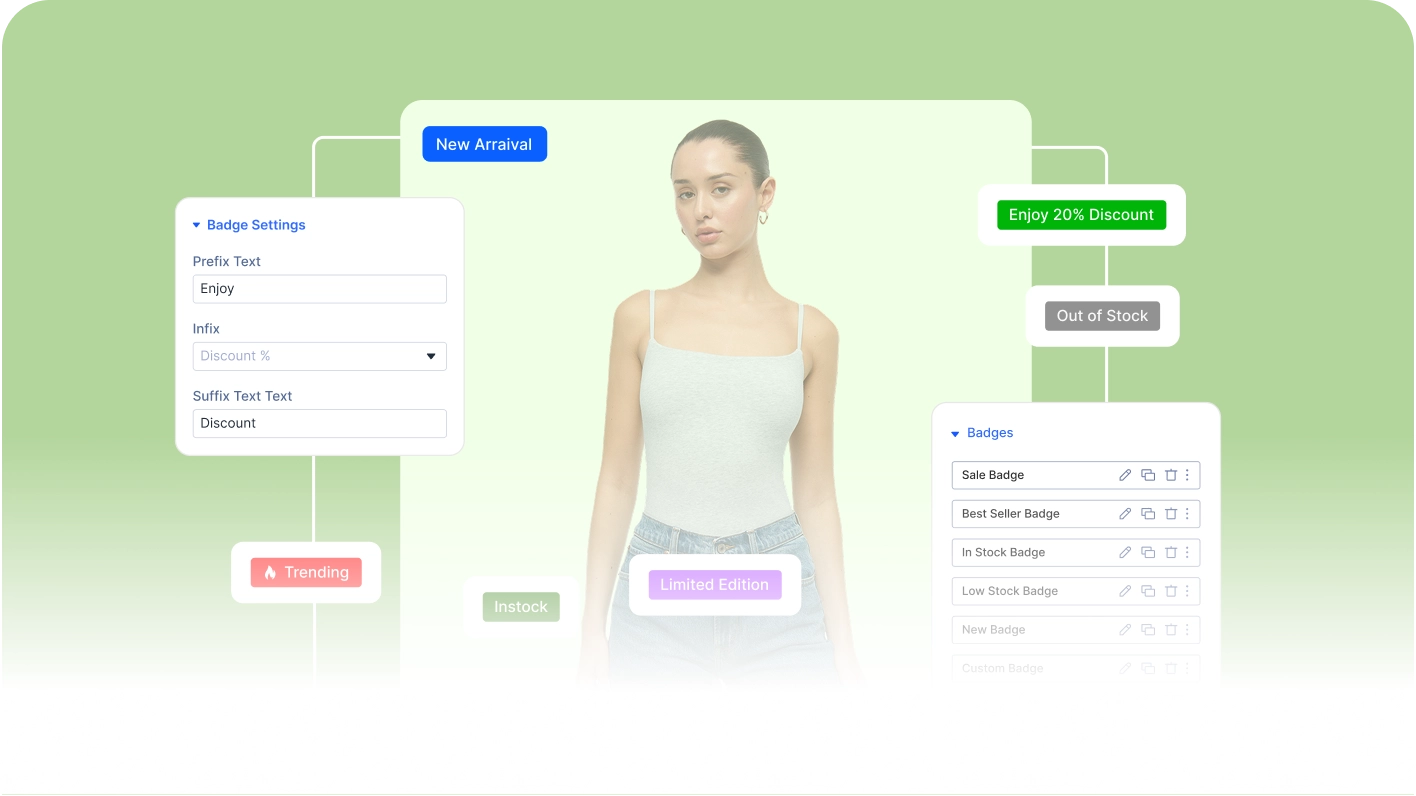The image size is (1416, 796).
Task: Click the Trending label text
Action: click(x=316, y=573)
